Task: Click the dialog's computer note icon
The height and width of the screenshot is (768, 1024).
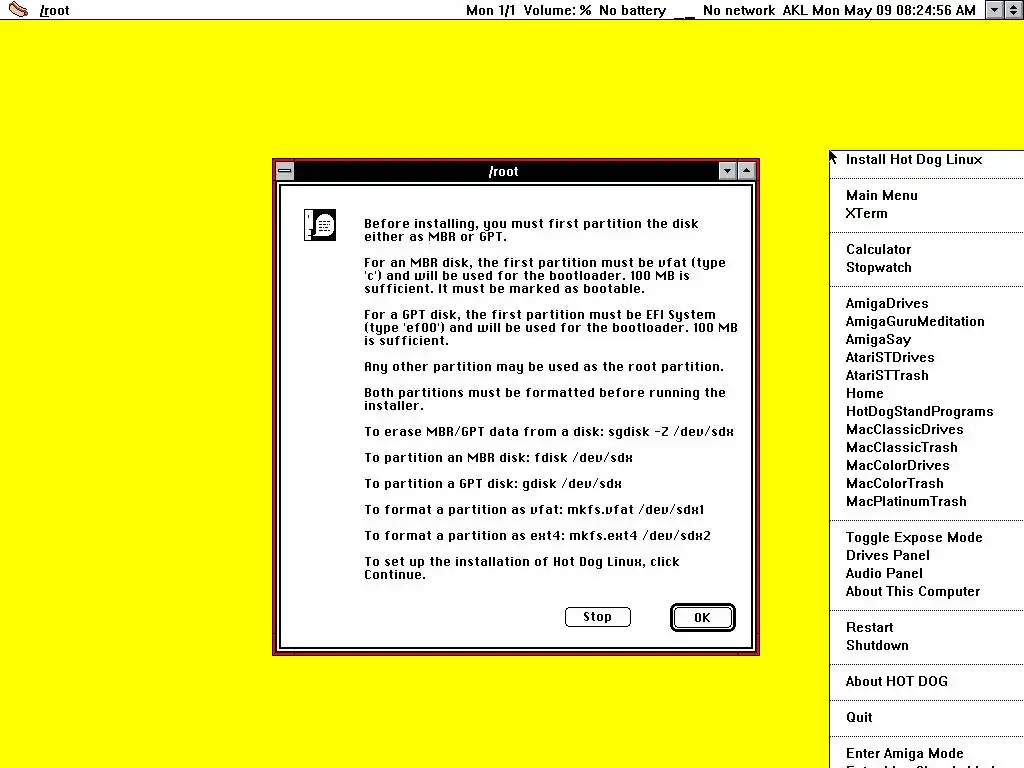Action: point(320,225)
